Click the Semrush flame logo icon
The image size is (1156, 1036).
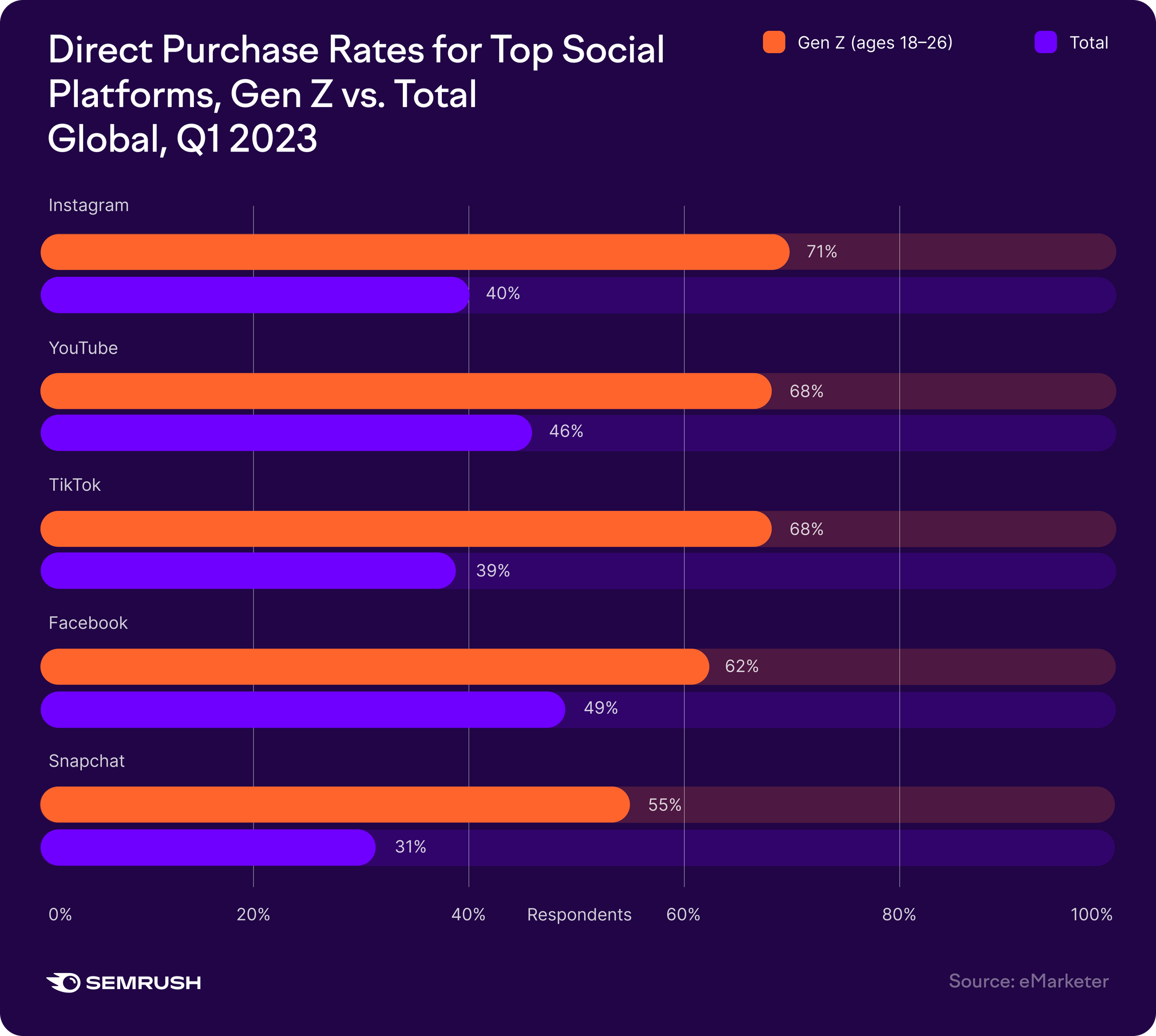click(x=64, y=982)
